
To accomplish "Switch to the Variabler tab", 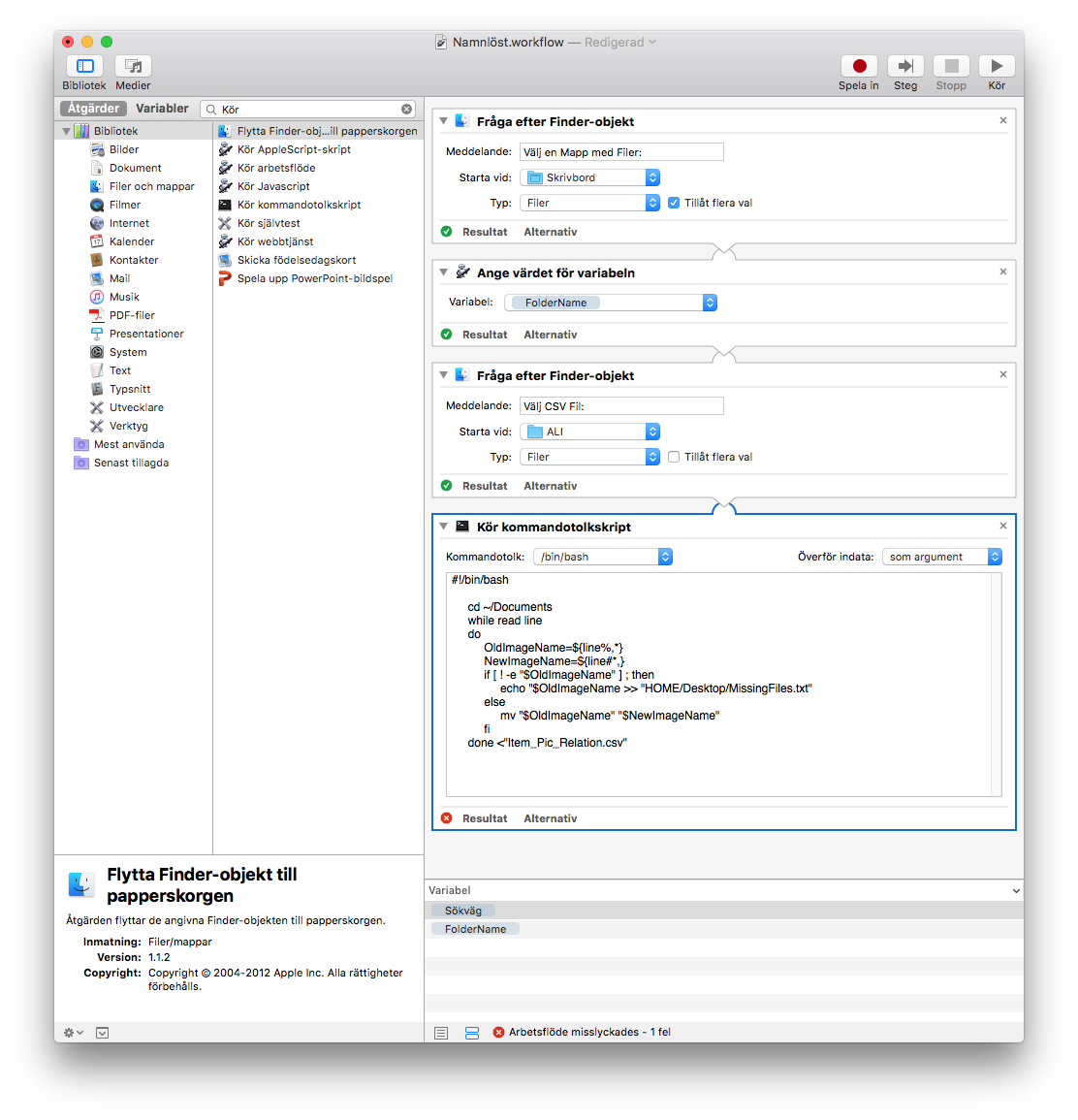I will click(162, 109).
